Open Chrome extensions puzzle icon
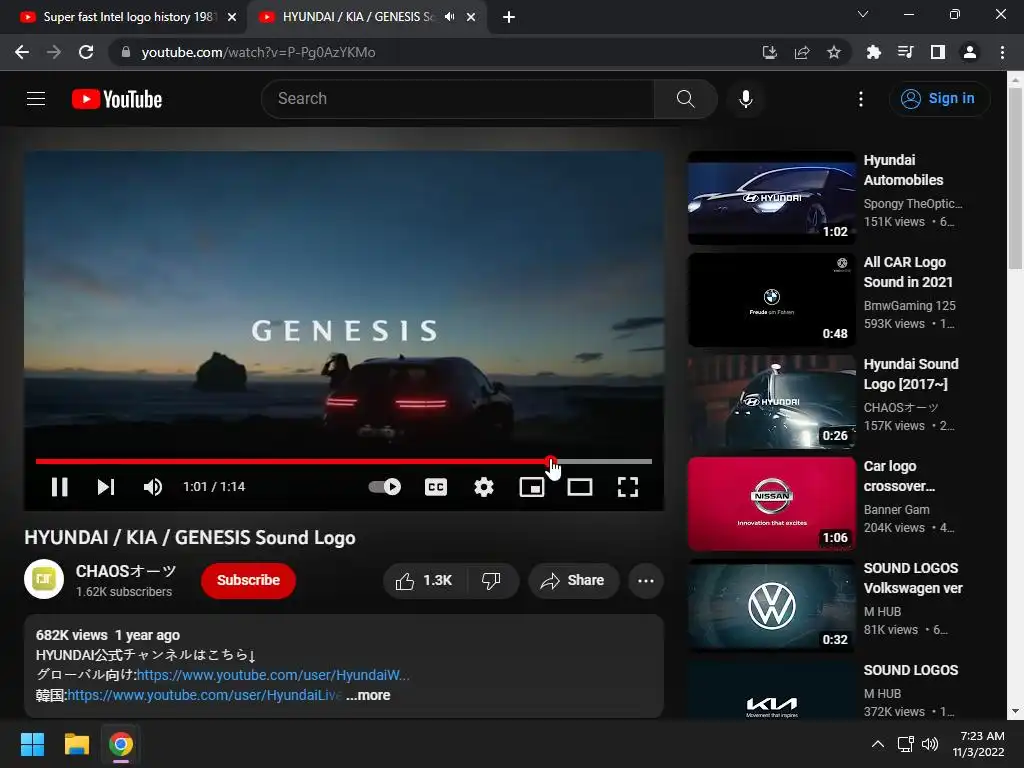This screenshot has width=1024, height=768. click(x=873, y=52)
